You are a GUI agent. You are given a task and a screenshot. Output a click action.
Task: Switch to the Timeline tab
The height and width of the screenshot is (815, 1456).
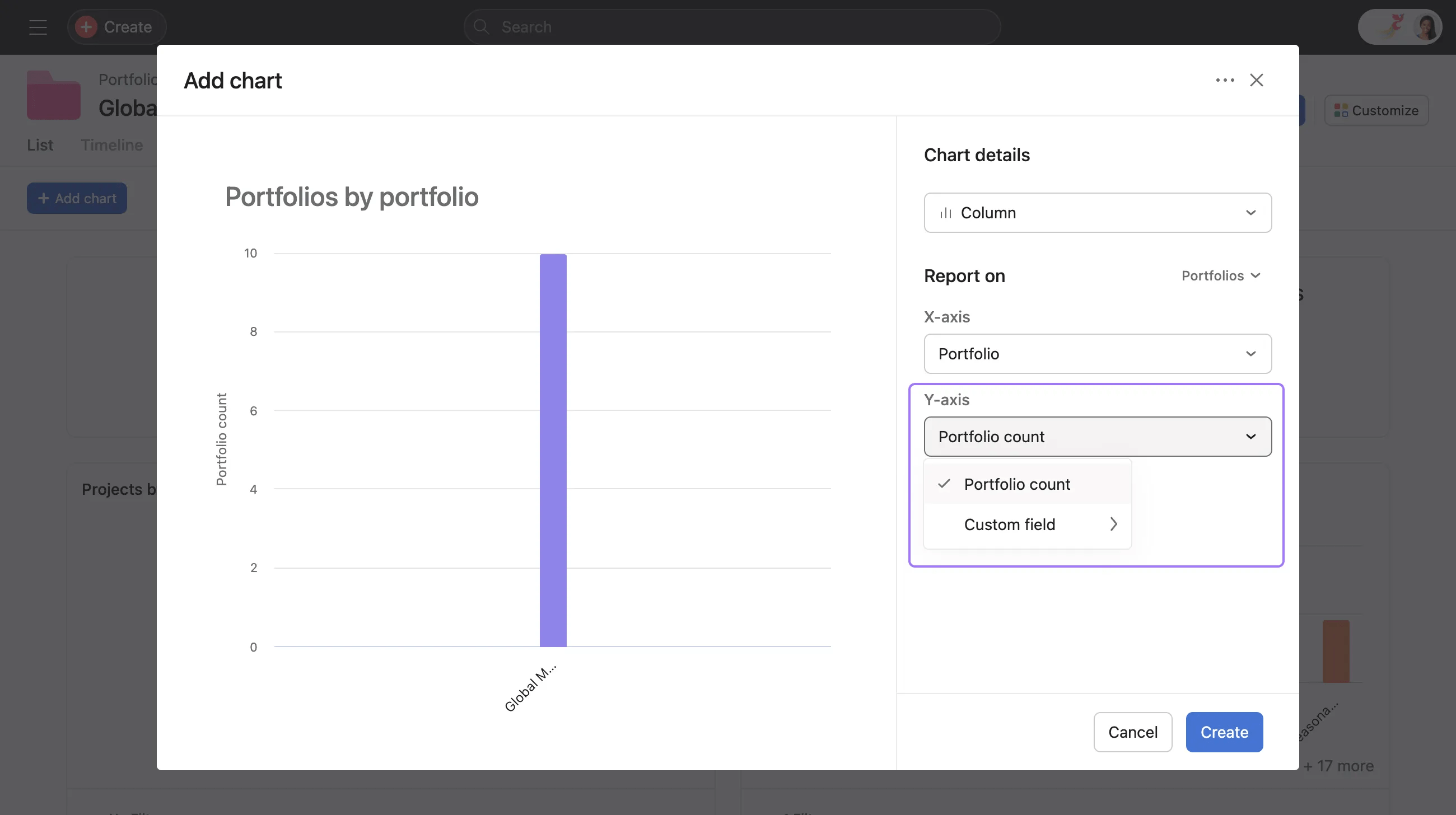coord(111,145)
